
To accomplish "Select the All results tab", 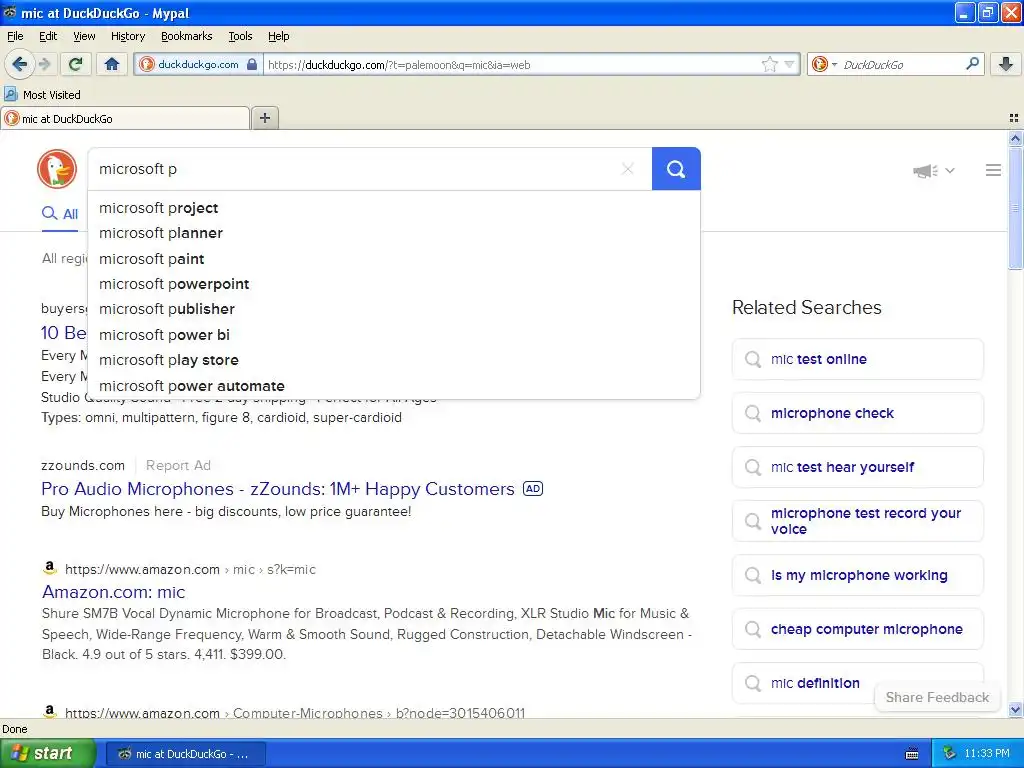I will pyautogui.click(x=59, y=214).
